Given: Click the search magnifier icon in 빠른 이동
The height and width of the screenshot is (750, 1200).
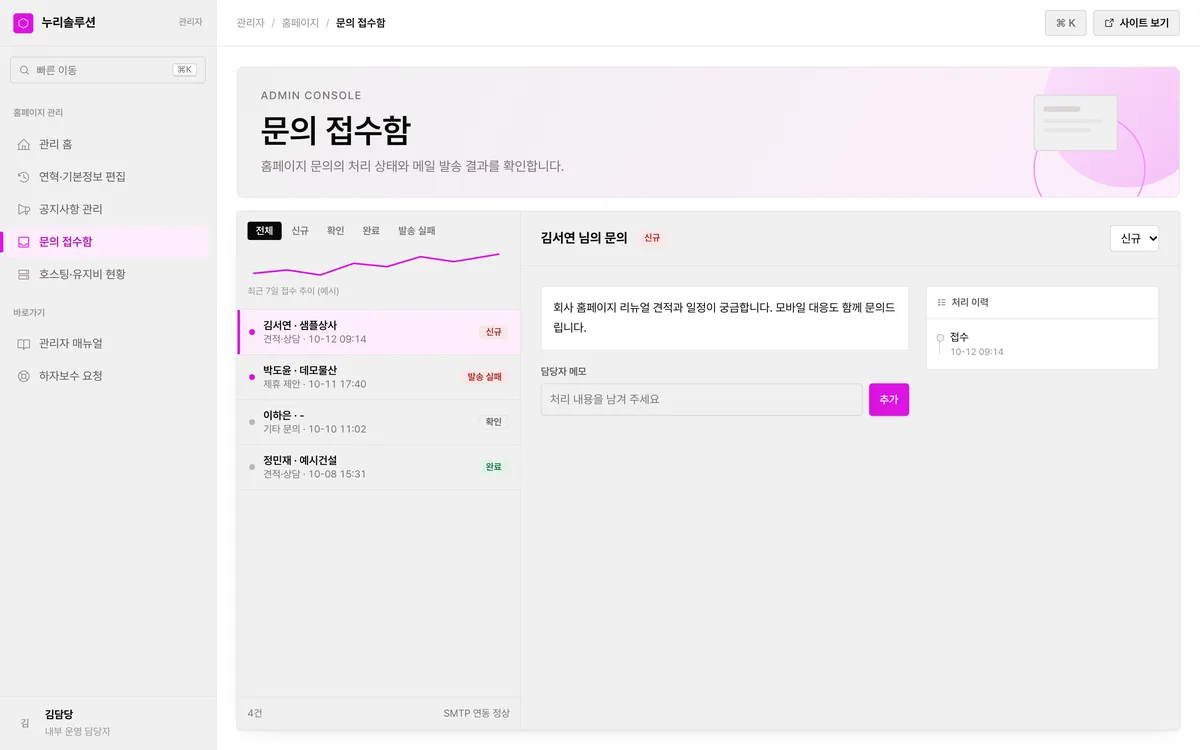Looking at the screenshot, I should click(x=25, y=70).
